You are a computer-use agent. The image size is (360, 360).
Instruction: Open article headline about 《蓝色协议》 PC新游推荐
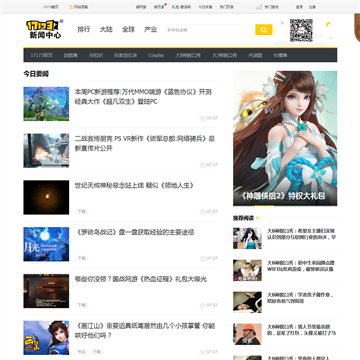pos(143,97)
